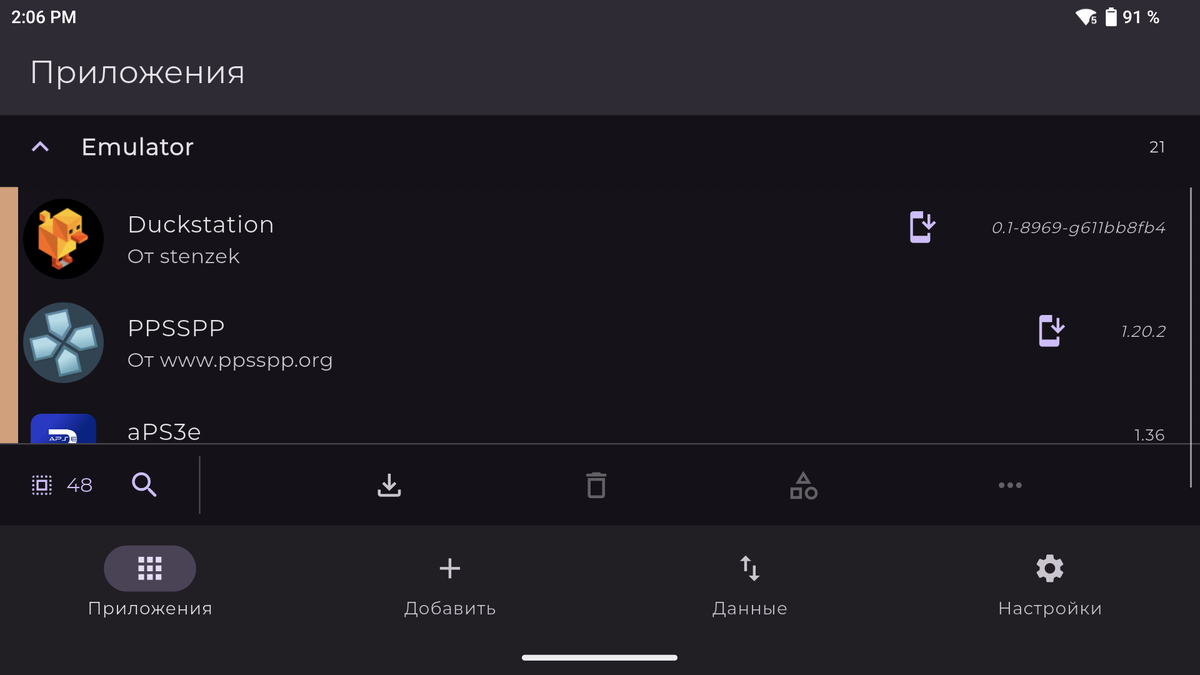Open the category filter shapes icon
The width and height of the screenshot is (1200, 675).
click(x=803, y=484)
